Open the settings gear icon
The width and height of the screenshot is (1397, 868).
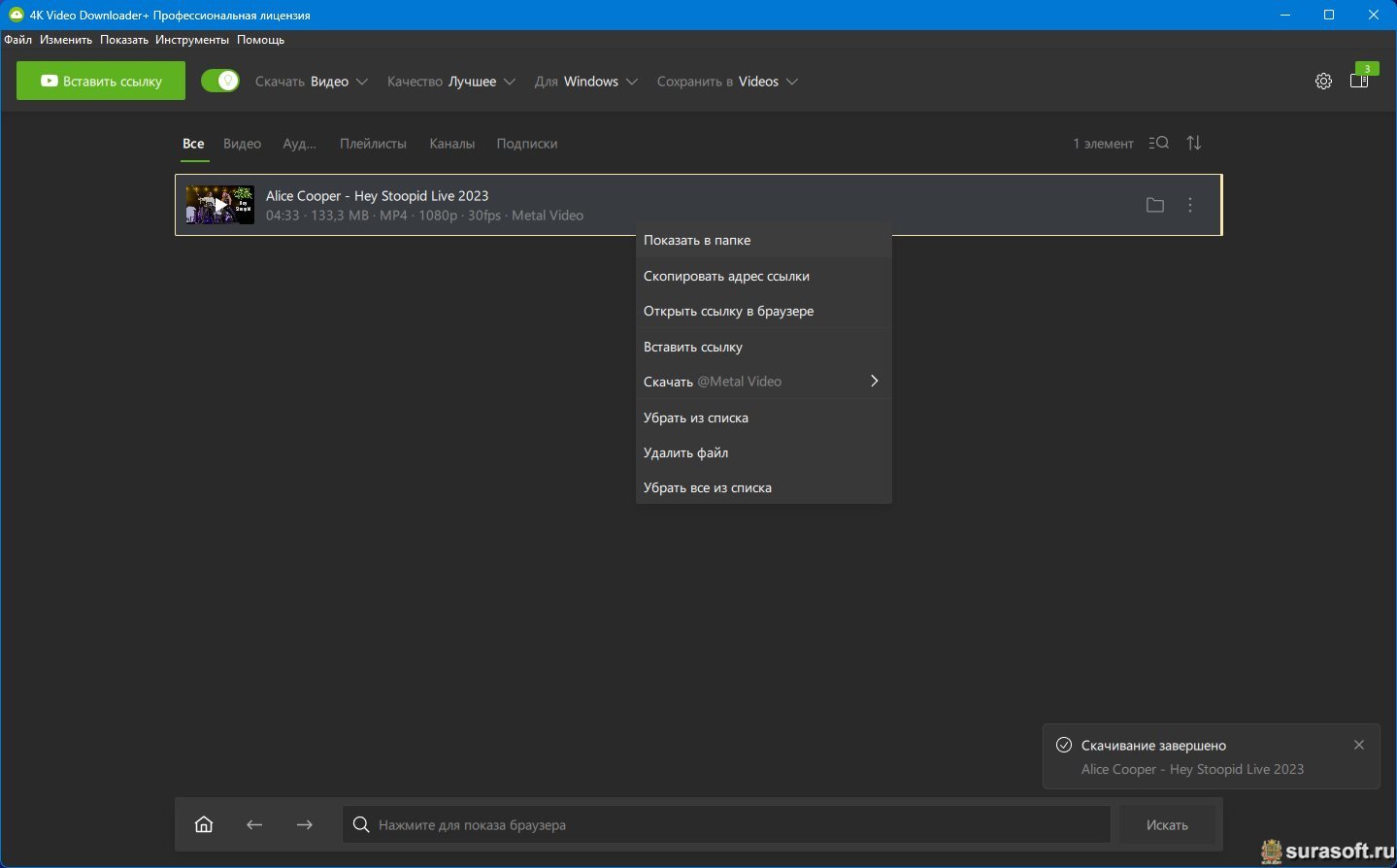click(1323, 82)
